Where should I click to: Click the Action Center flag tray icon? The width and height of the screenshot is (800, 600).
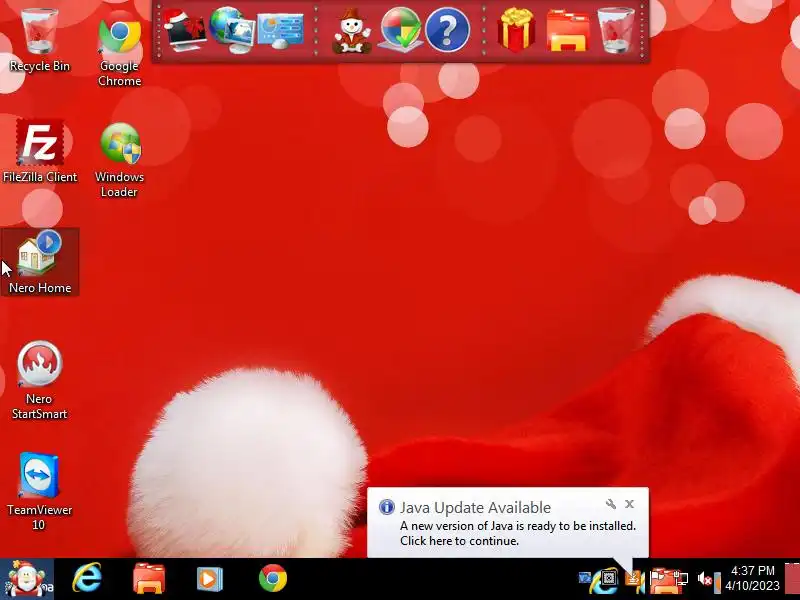[659, 578]
